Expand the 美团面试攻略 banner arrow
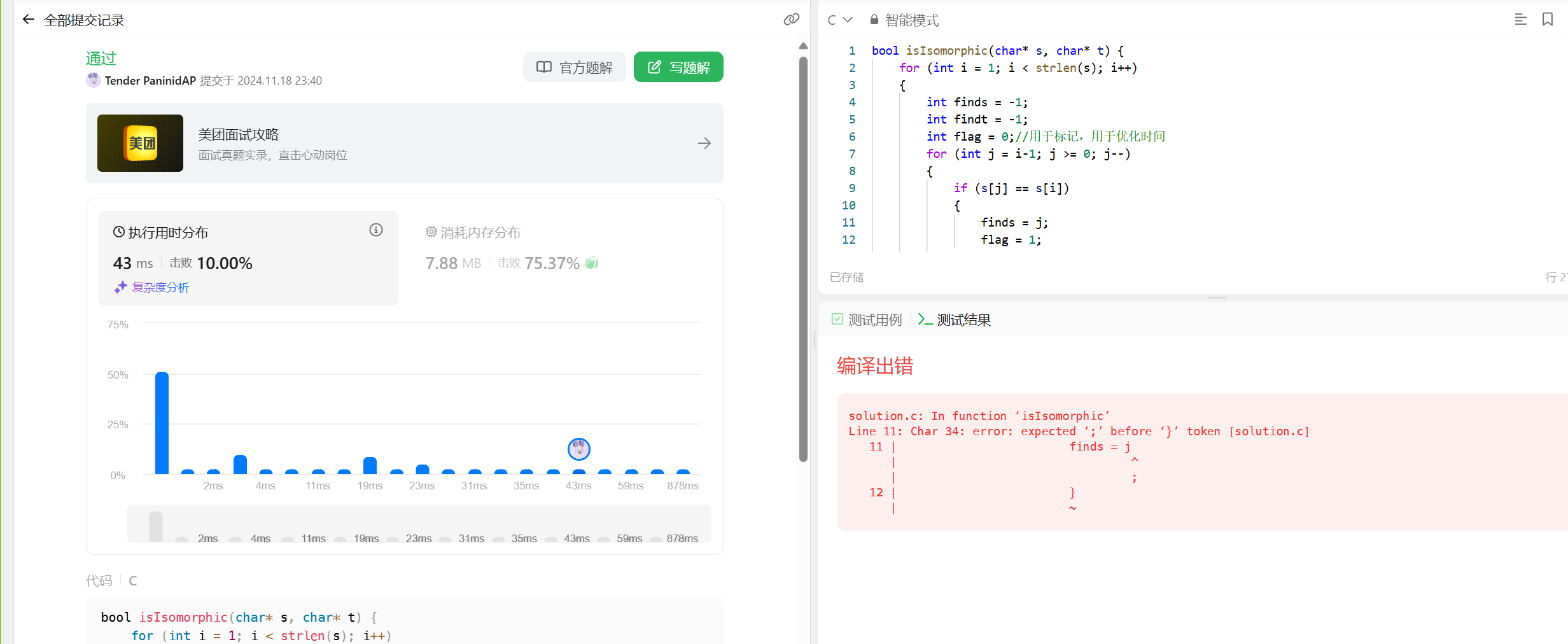The height and width of the screenshot is (644, 1568). click(704, 143)
